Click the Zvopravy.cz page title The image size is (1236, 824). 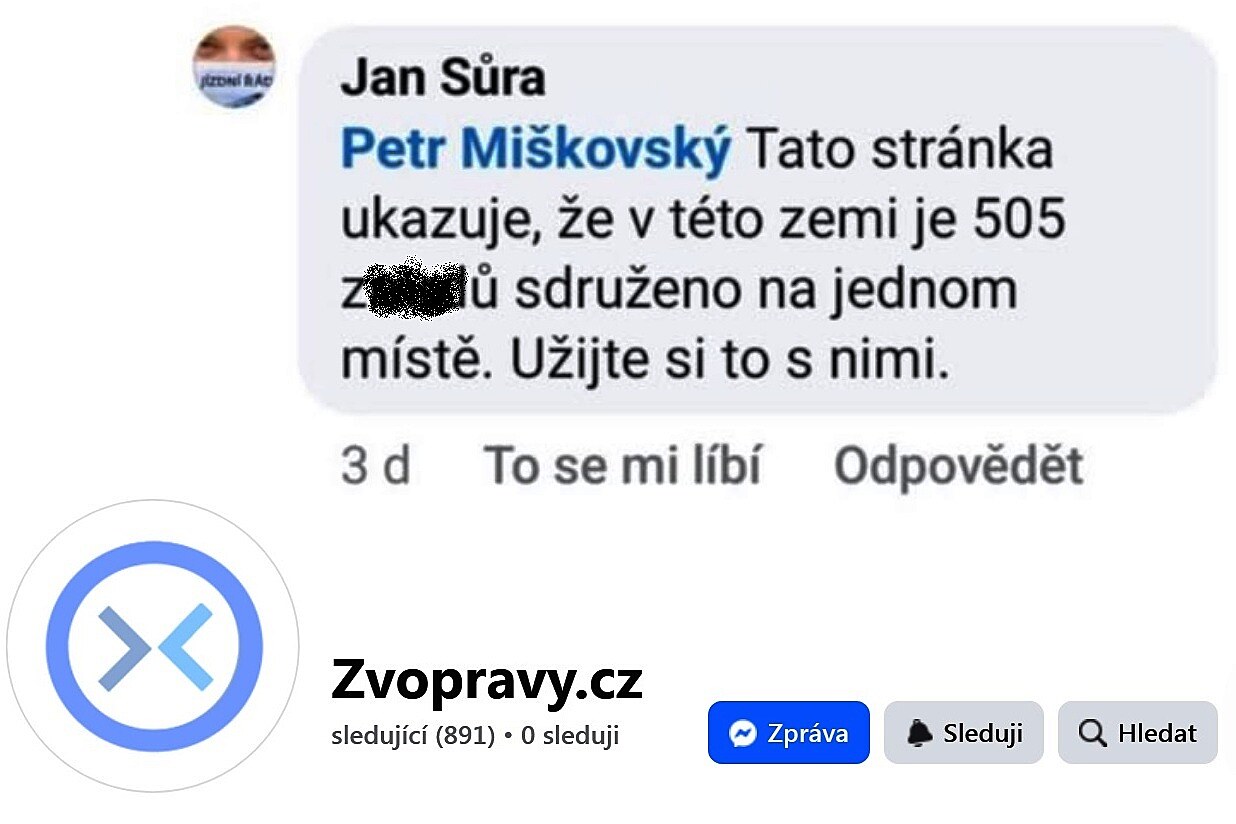coord(487,682)
